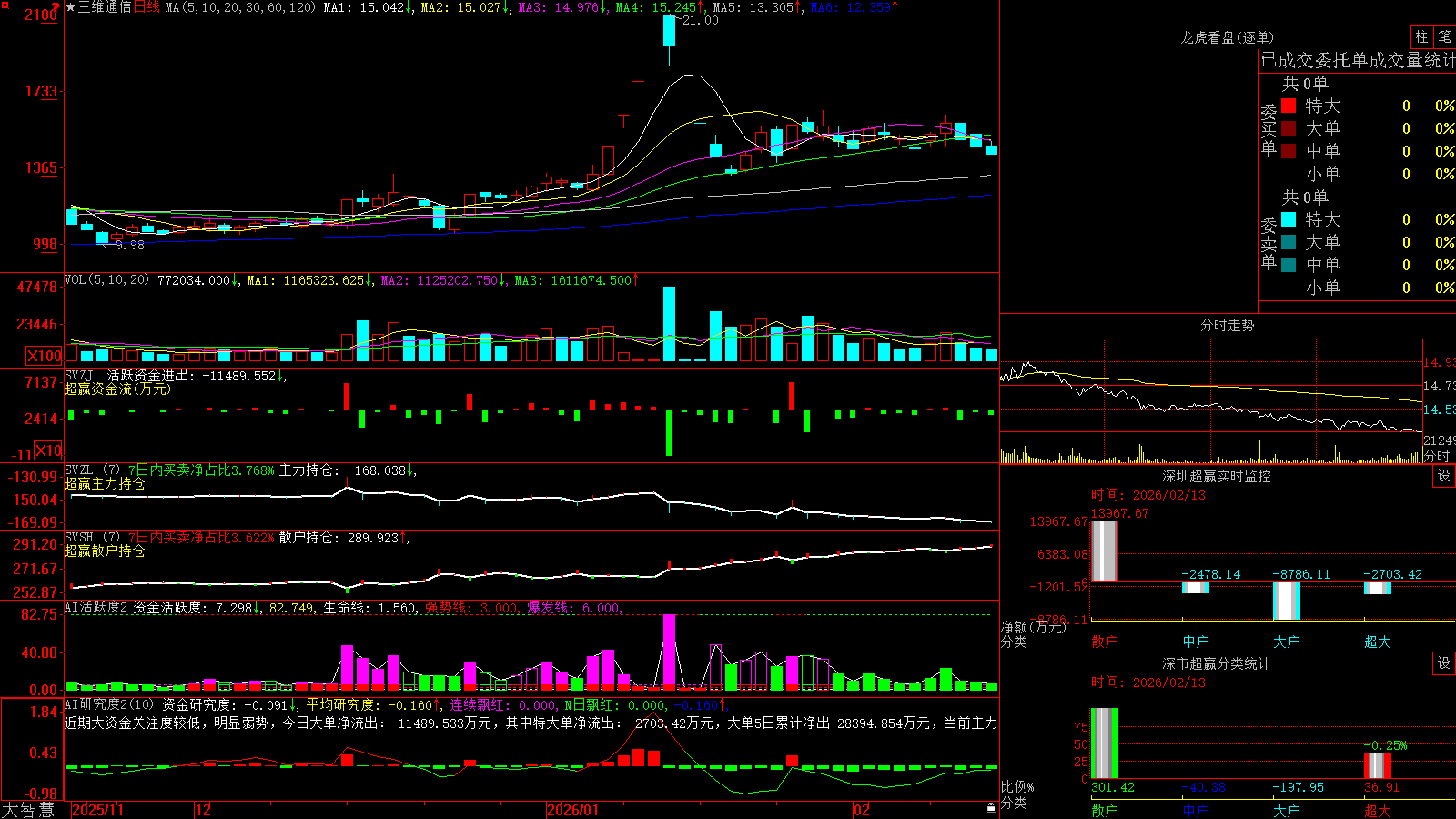Click the 龙虎看盘(逐单) panel title
The width and height of the screenshot is (1456, 819).
[x=1227, y=37]
